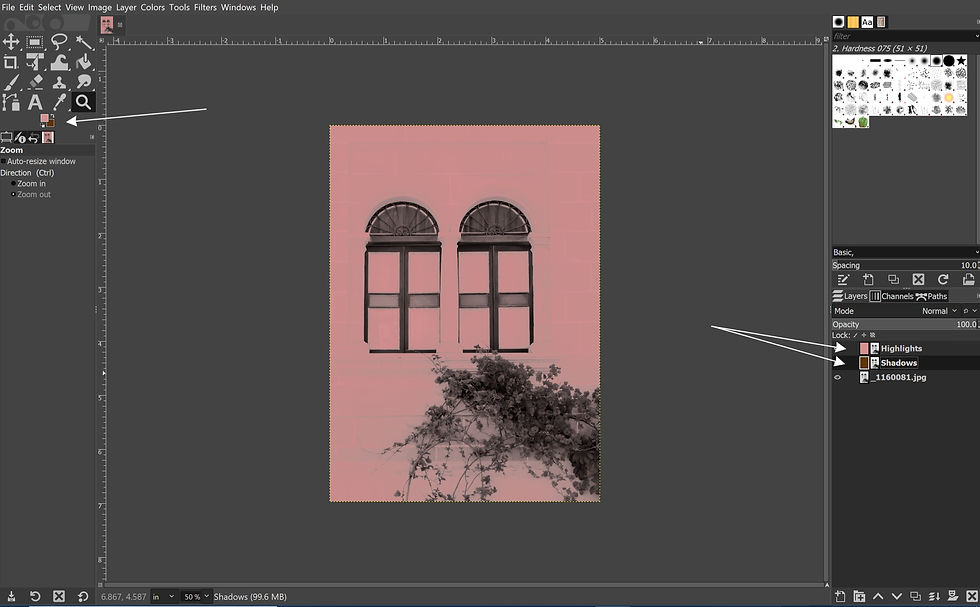Raise the selected layer one step
The height and width of the screenshot is (607, 980).
tap(878, 596)
